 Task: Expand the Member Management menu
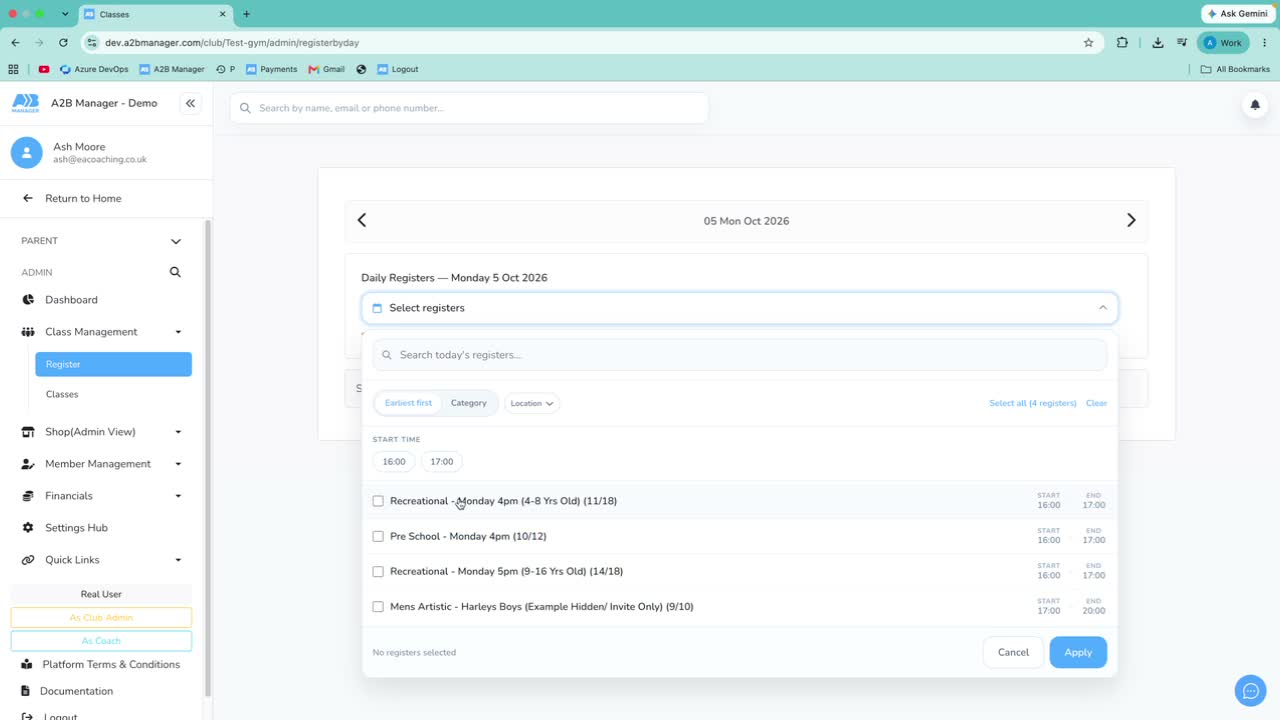pos(100,464)
